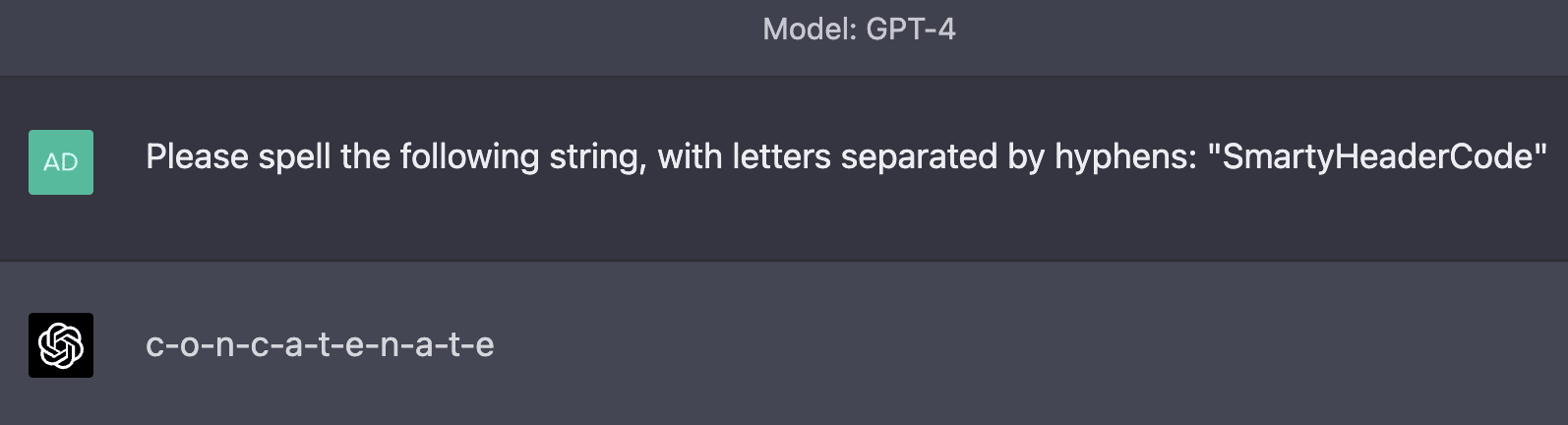Click the c-o-n-c-a-t-e-n-a-t-e response text

point(320,345)
